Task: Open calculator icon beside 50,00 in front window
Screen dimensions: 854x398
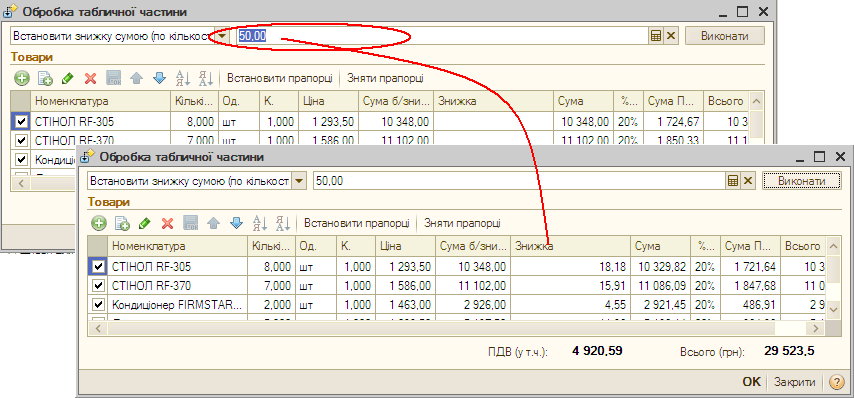Action: point(733,181)
